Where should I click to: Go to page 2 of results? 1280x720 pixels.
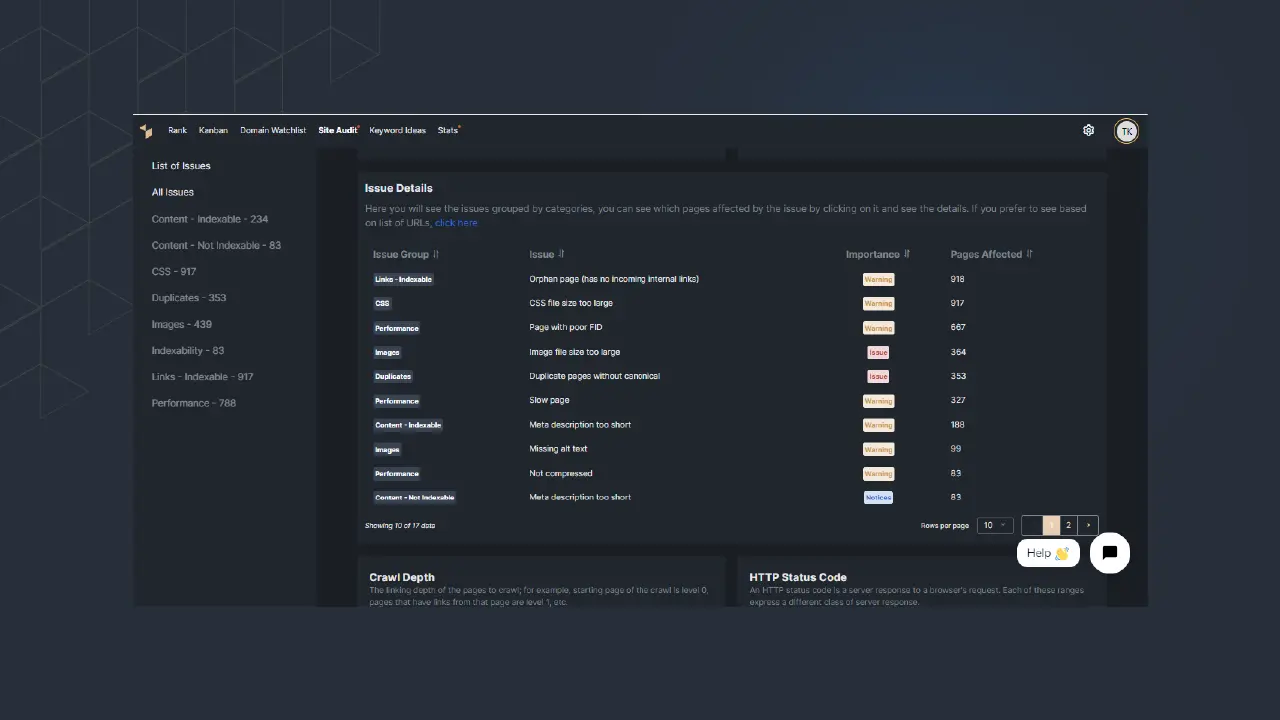(1068, 525)
